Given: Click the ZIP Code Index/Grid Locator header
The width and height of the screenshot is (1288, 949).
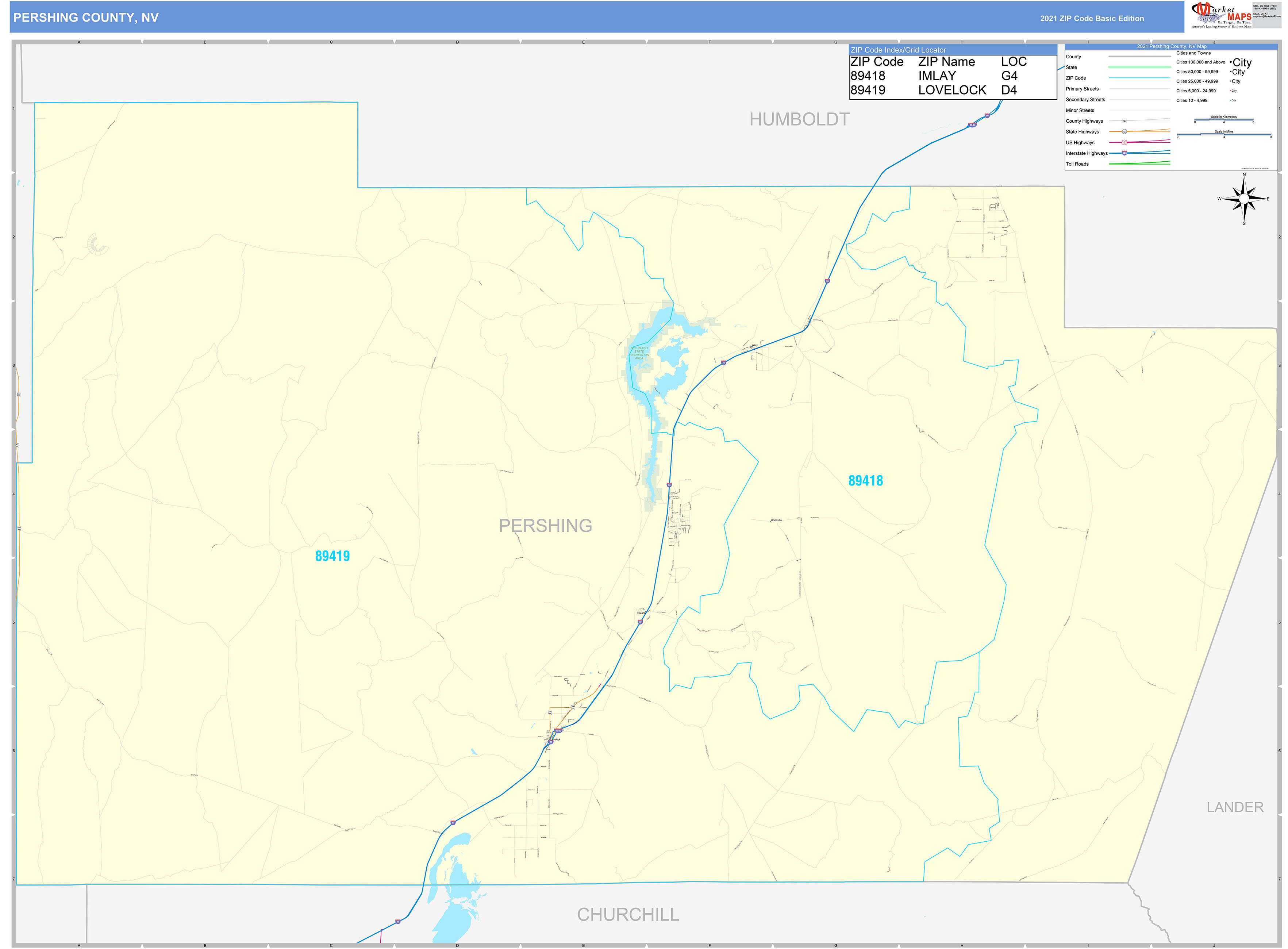Looking at the screenshot, I should [898, 50].
